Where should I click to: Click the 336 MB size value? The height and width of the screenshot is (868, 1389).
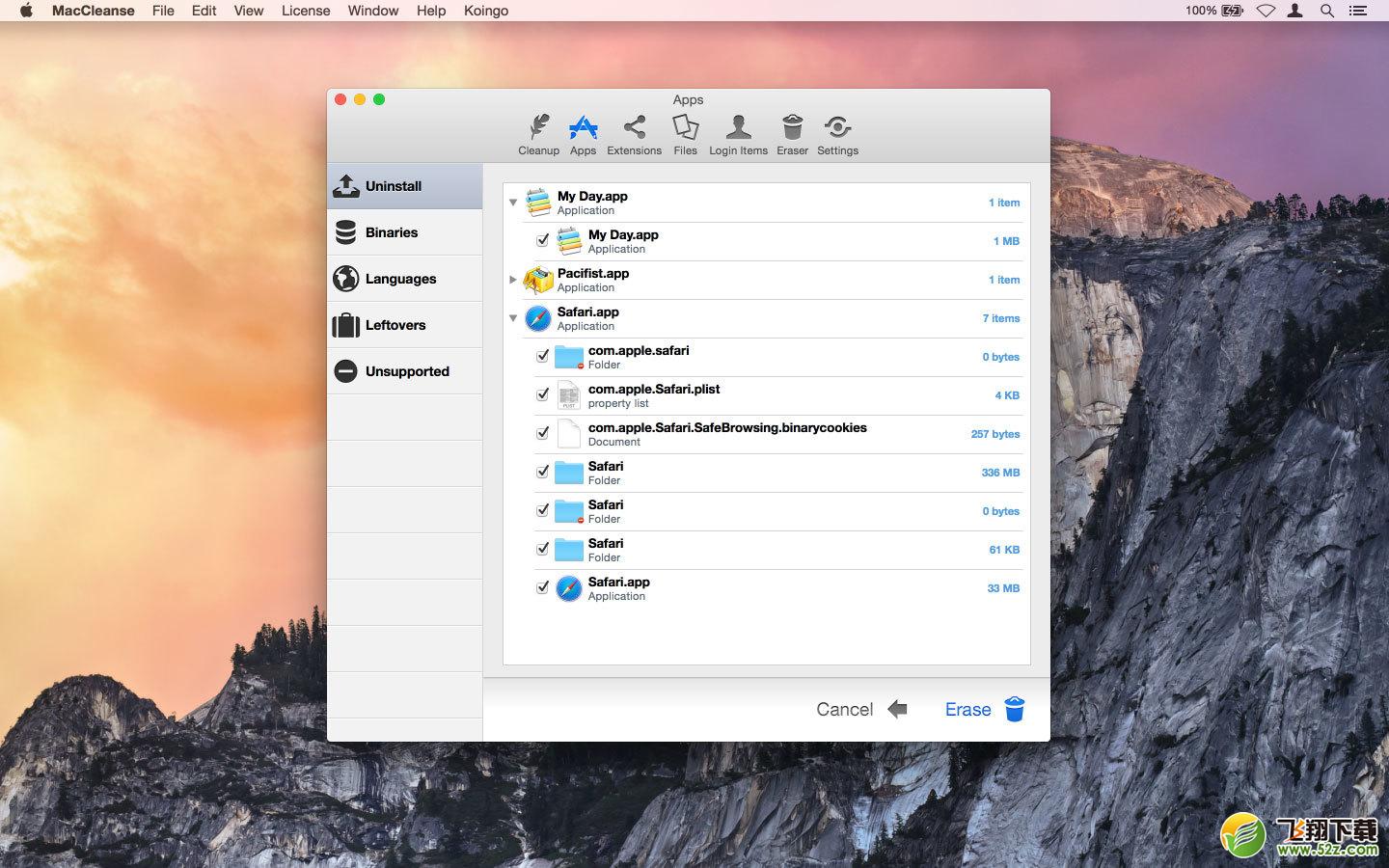(x=1000, y=473)
